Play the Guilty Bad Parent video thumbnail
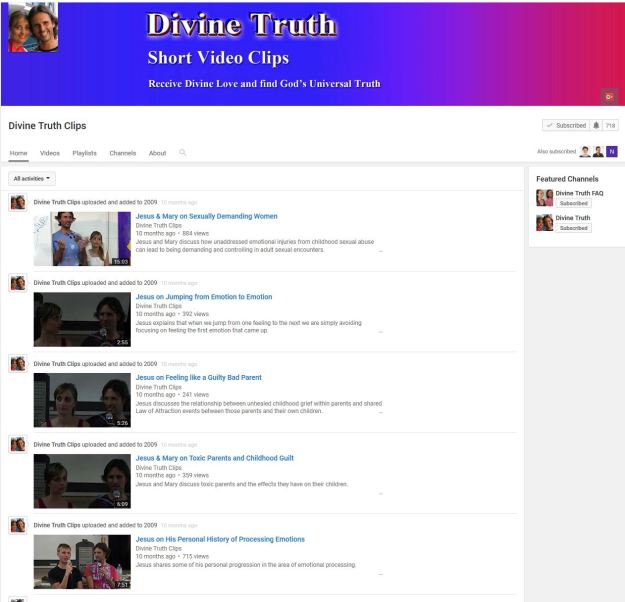This screenshot has width=625, height=602. (82, 400)
